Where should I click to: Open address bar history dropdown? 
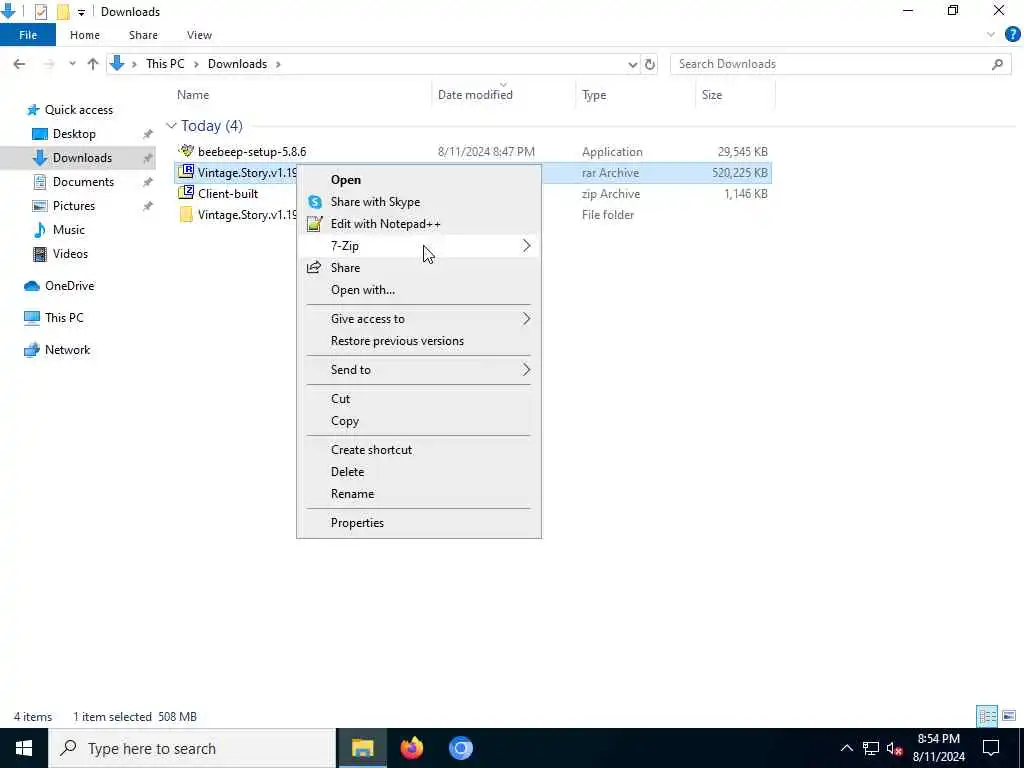tap(632, 64)
